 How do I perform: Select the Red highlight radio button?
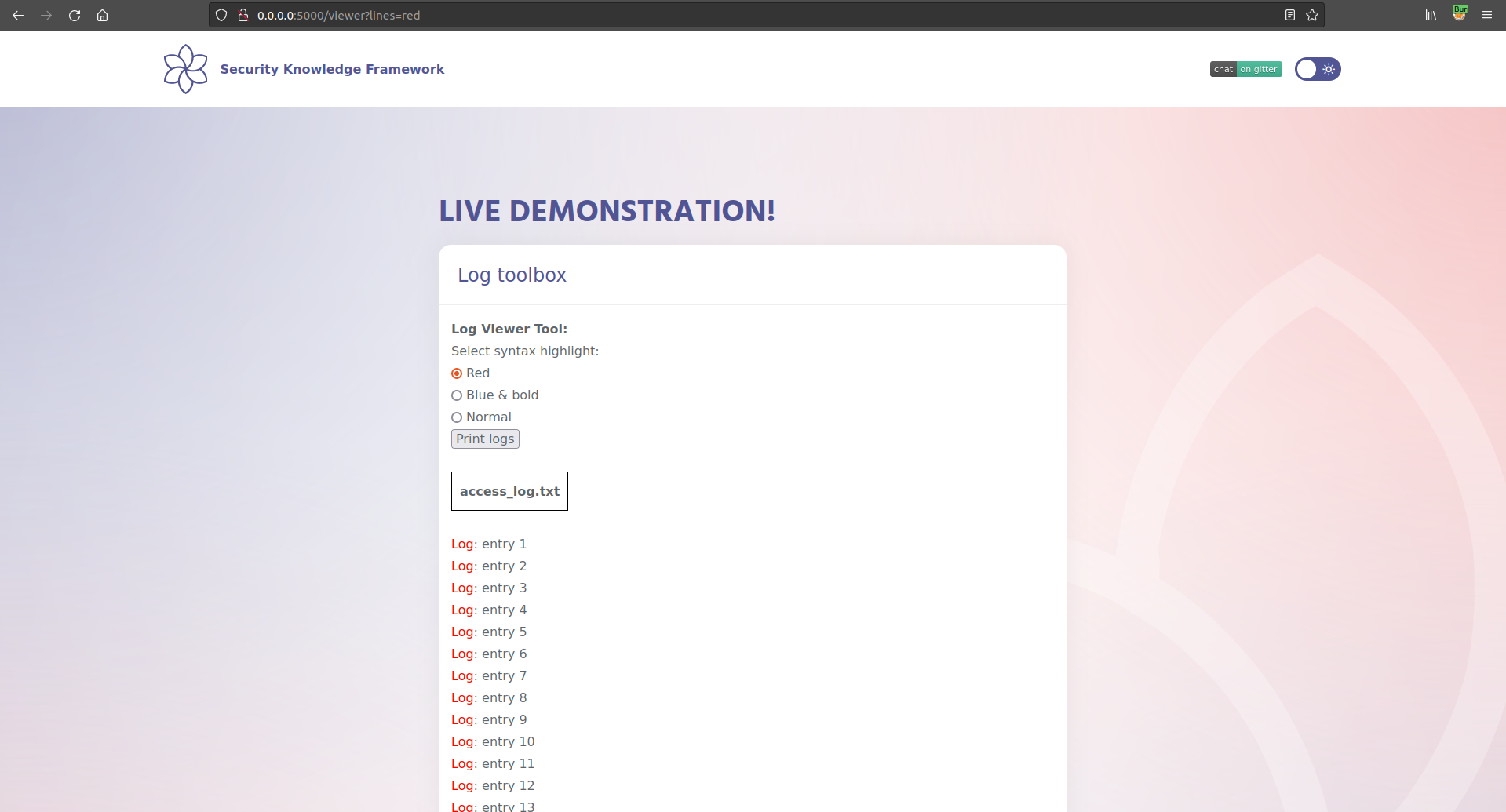tap(457, 373)
